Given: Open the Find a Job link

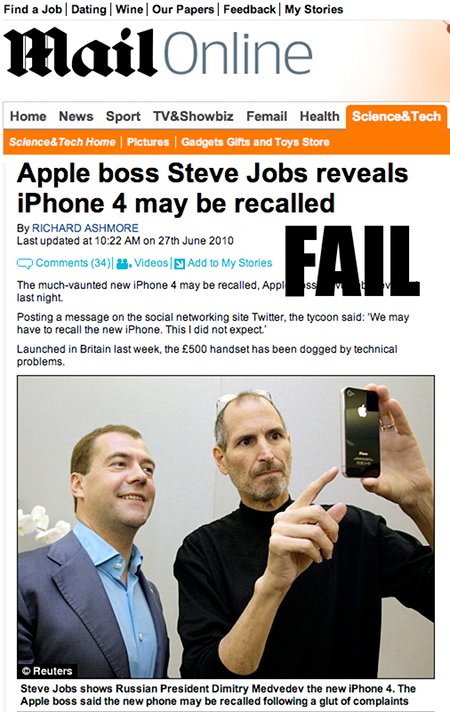Looking at the screenshot, I should [x=33, y=9].
